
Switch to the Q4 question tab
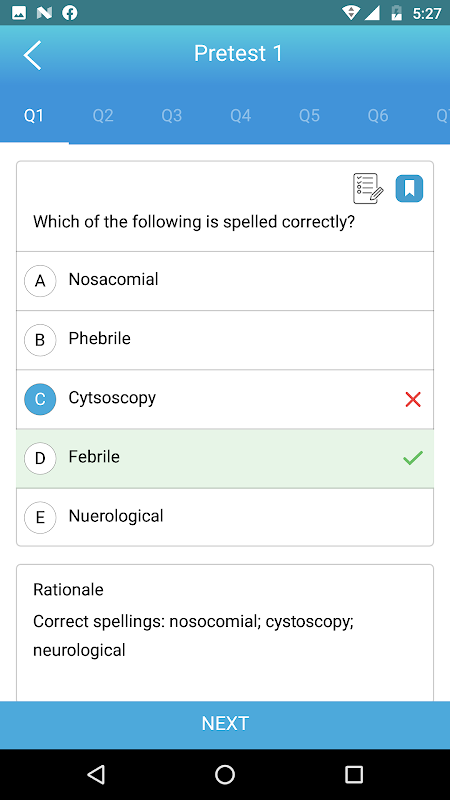(240, 116)
